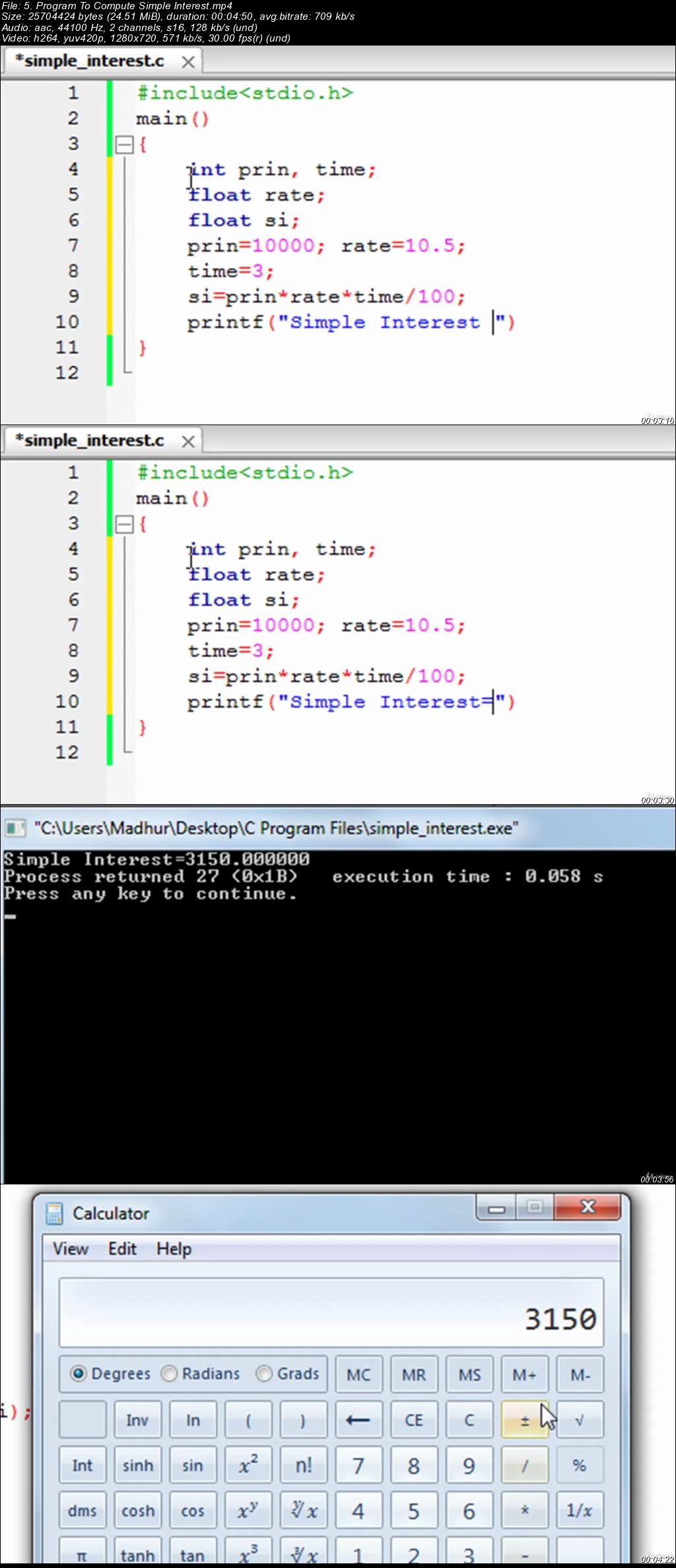Click the open parenthesis button
This screenshot has height=1568, width=676.
(x=248, y=1419)
